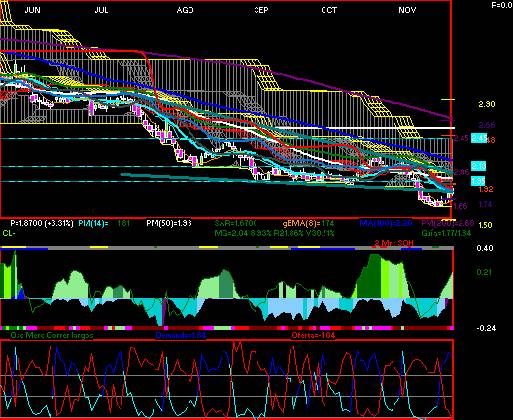Click the magenta 2.06 price label
The image size is (513, 420).
(462, 172)
